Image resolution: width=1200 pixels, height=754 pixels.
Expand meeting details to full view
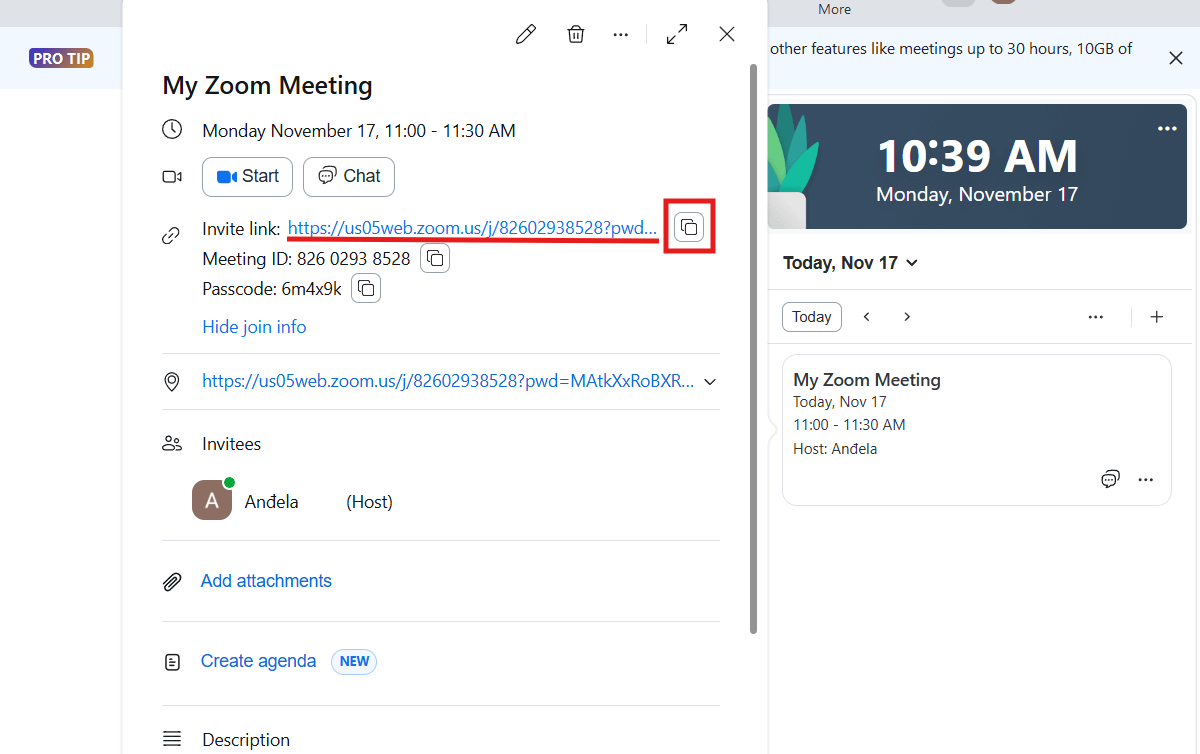(x=677, y=35)
